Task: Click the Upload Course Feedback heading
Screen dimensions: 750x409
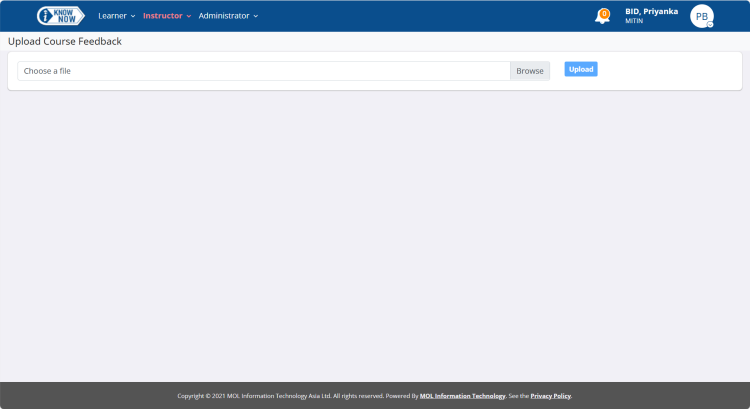Action: [65, 42]
